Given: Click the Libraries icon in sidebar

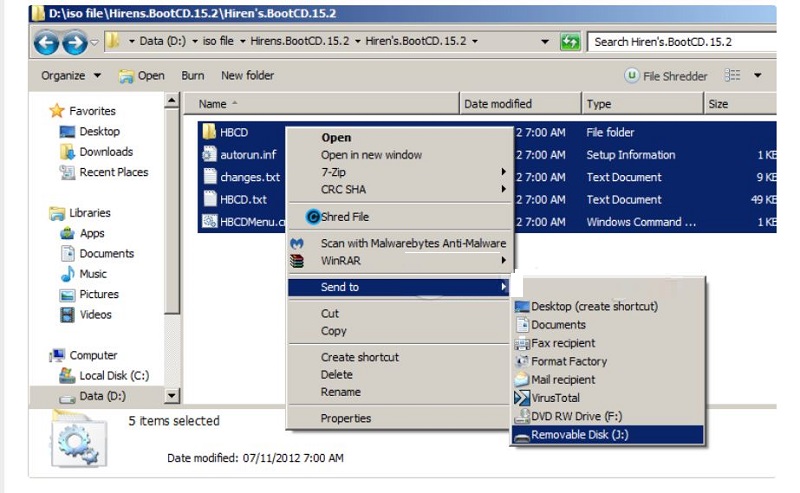Looking at the screenshot, I should coord(57,213).
